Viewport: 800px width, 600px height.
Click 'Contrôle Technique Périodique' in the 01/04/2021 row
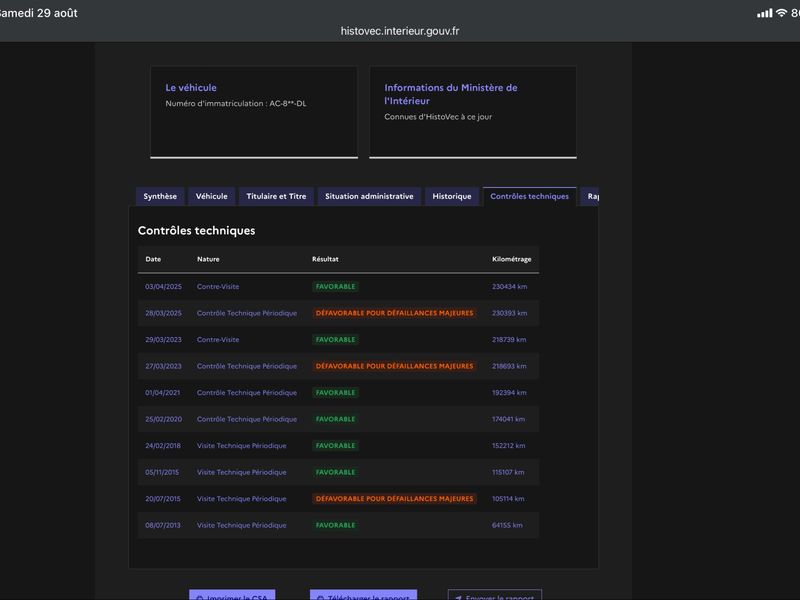click(247, 393)
